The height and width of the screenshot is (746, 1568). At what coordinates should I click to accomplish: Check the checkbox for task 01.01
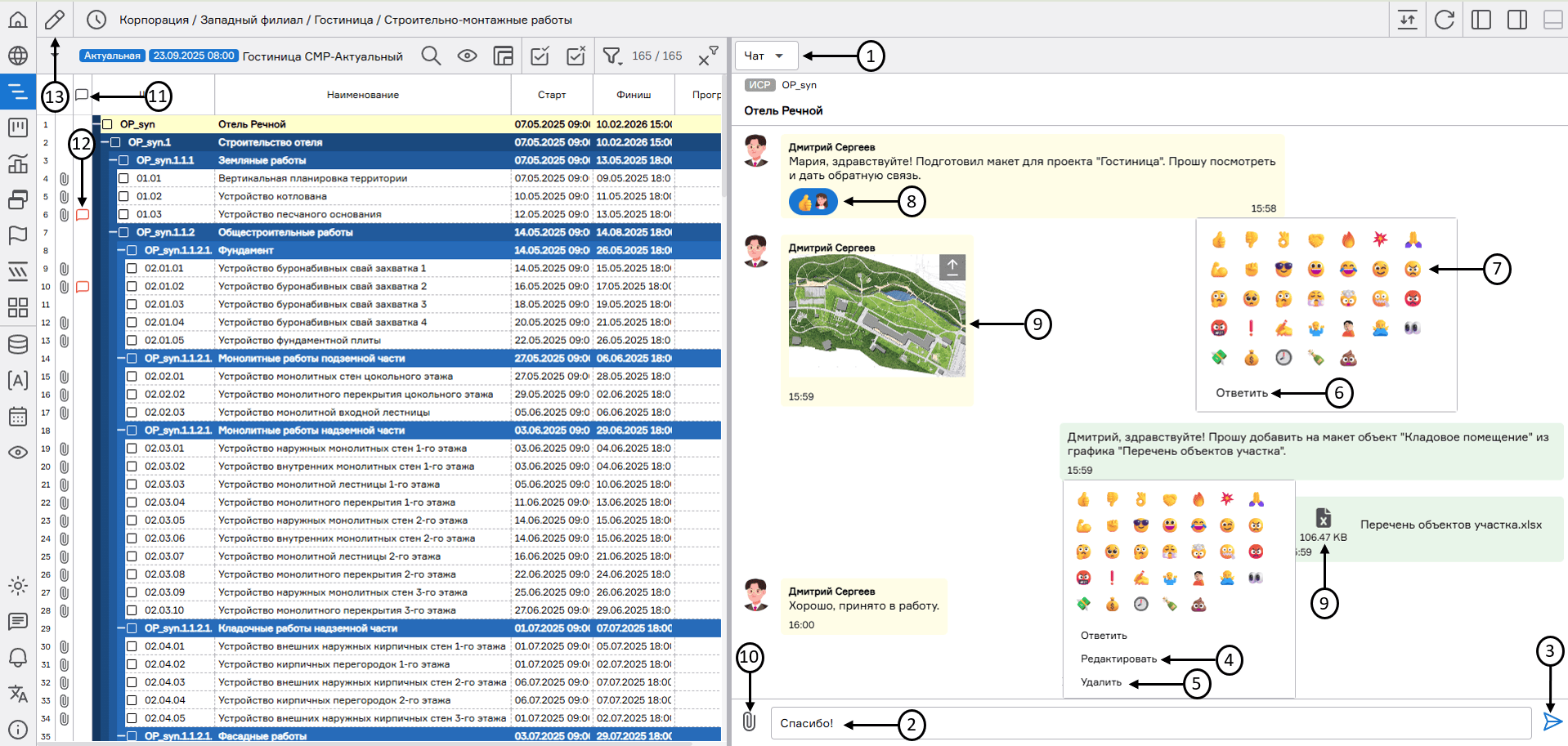coord(123,178)
